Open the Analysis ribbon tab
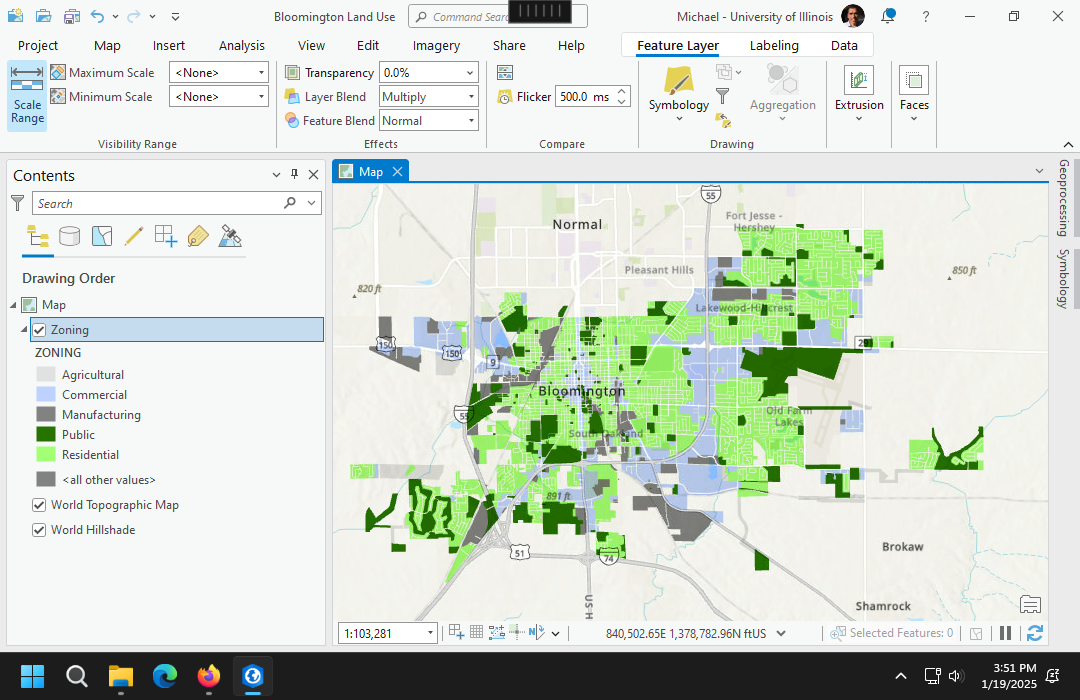1080x700 pixels. coord(242,45)
